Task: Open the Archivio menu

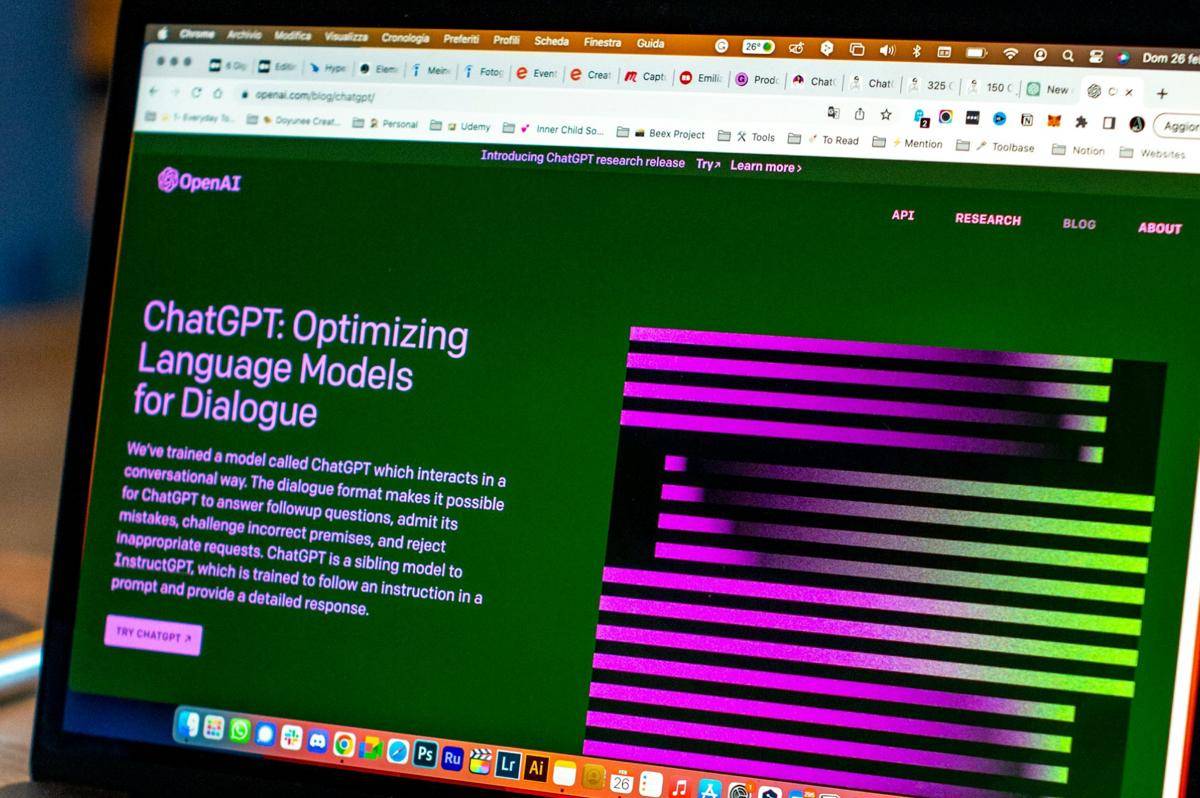Action: click(244, 34)
